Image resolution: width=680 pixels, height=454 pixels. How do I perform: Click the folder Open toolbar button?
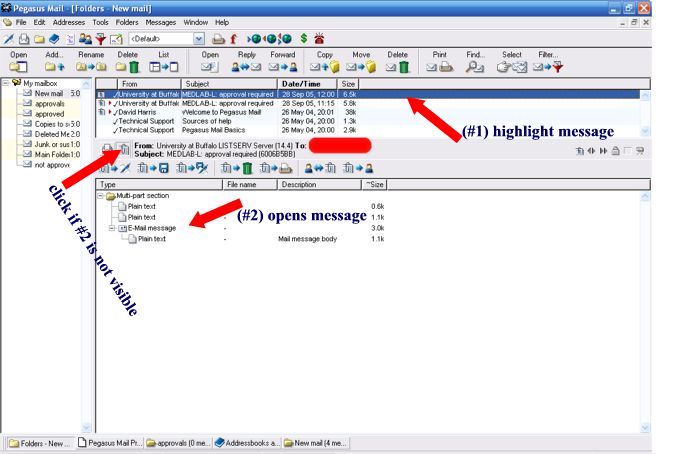(18, 62)
